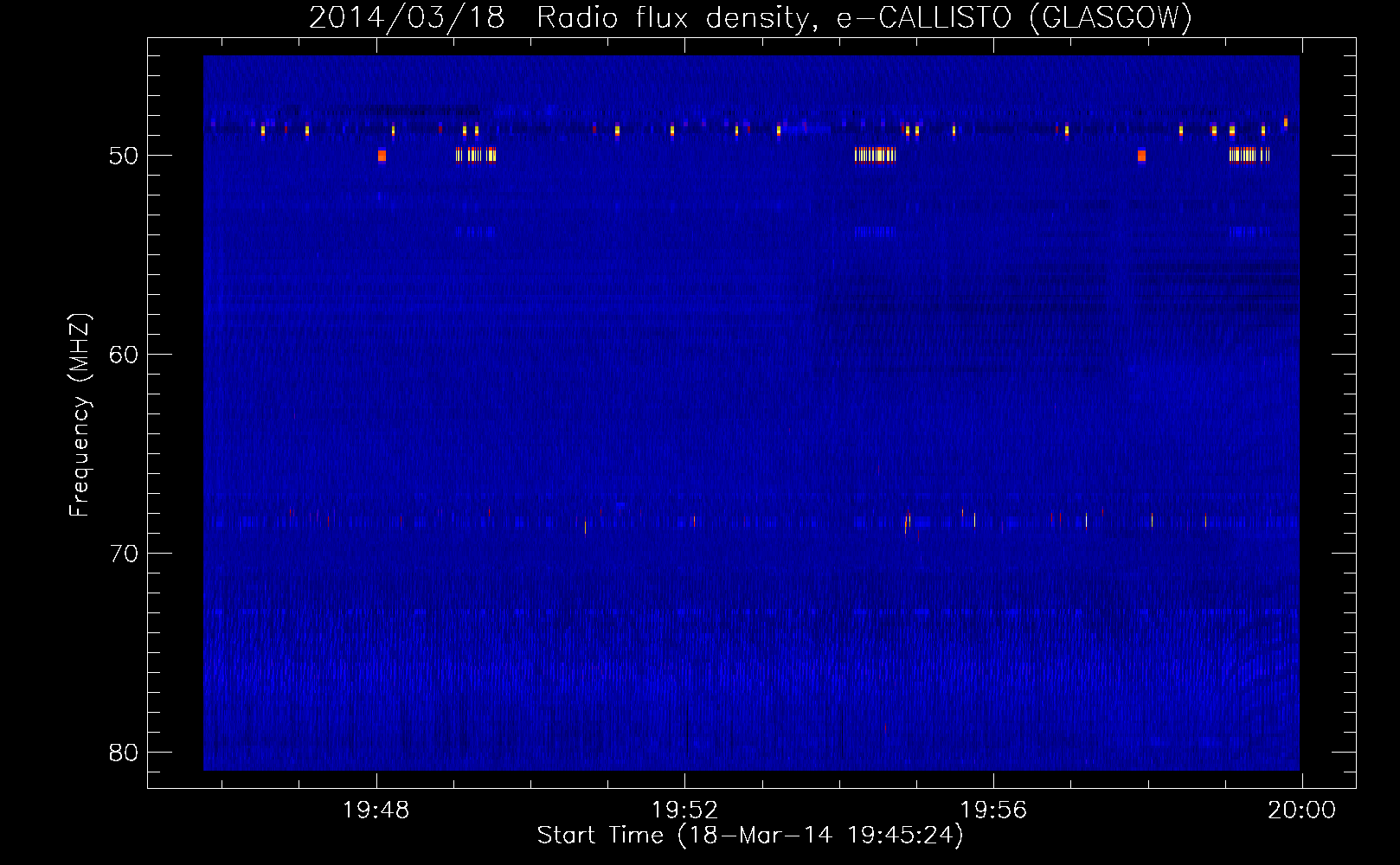Image resolution: width=1400 pixels, height=865 pixels.
Task: Click the frequency tick label 80
Action: coord(124,753)
